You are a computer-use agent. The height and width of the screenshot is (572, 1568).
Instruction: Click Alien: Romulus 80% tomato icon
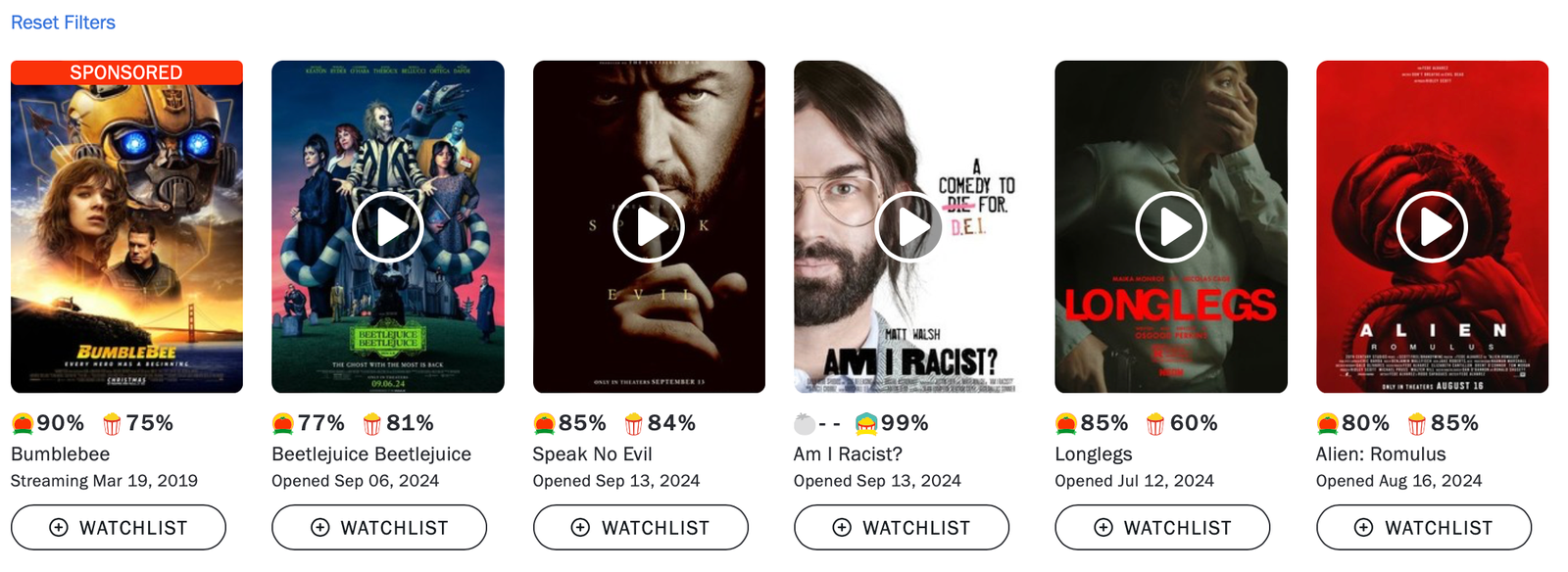[1328, 423]
